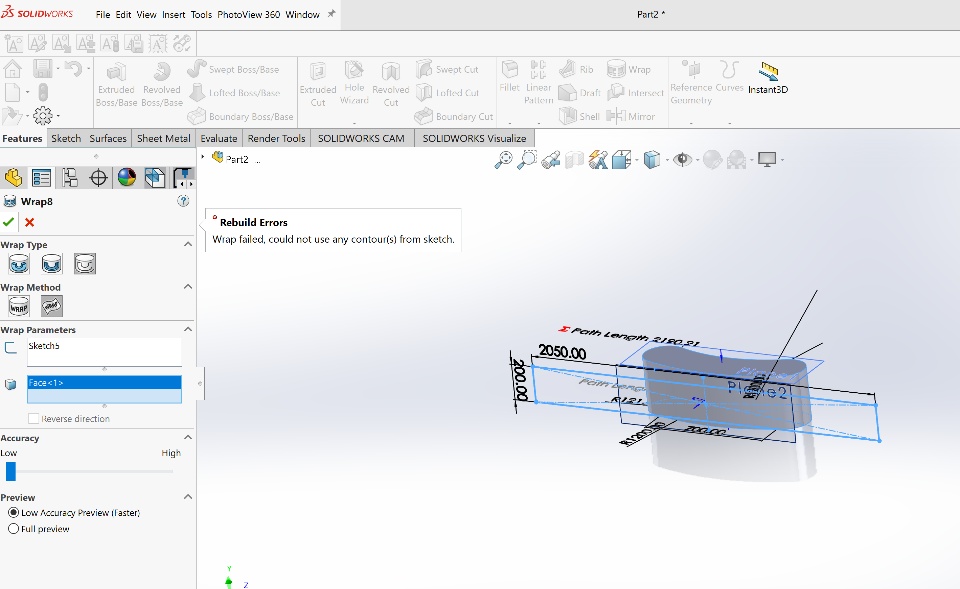Expand the Part2 tree in viewport
The width and height of the screenshot is (960, 589).
pyautogui.click(x=203, y=158)
